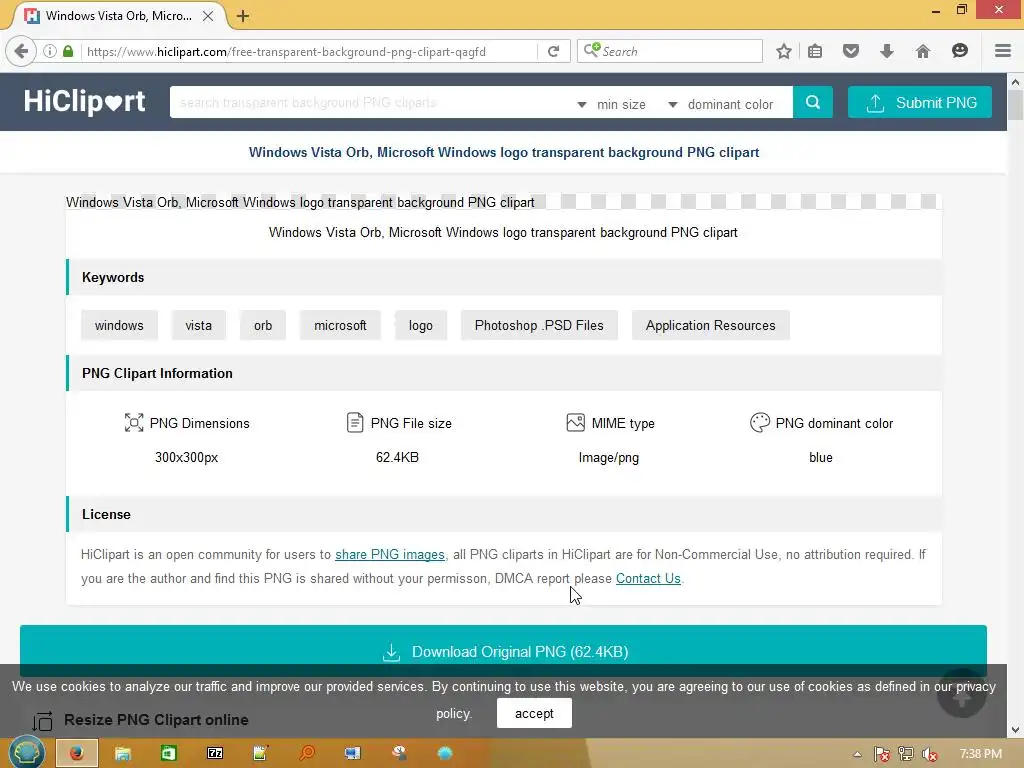The width and height of the screenshot is (1024, 768).
Task: Click the HiClipart logo
Action: point(84,101)
